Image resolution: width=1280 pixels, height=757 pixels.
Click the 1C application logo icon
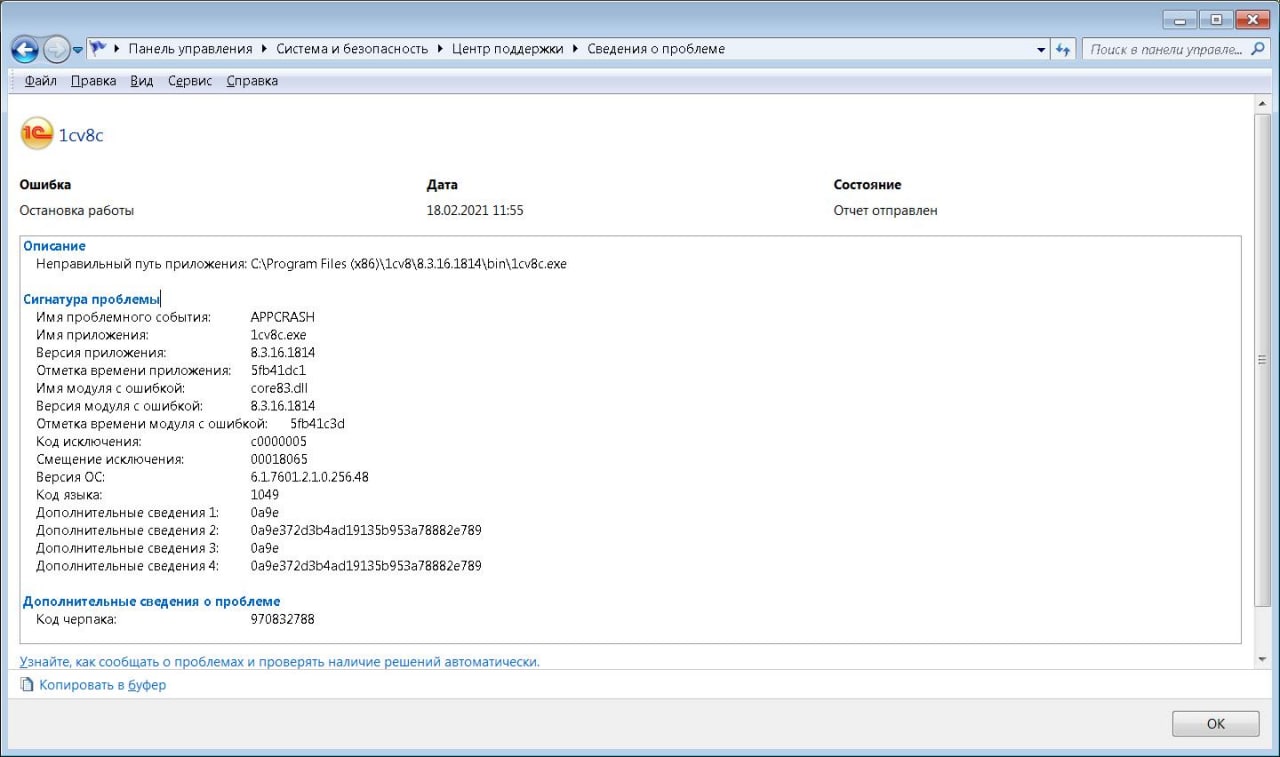point(37,134)
